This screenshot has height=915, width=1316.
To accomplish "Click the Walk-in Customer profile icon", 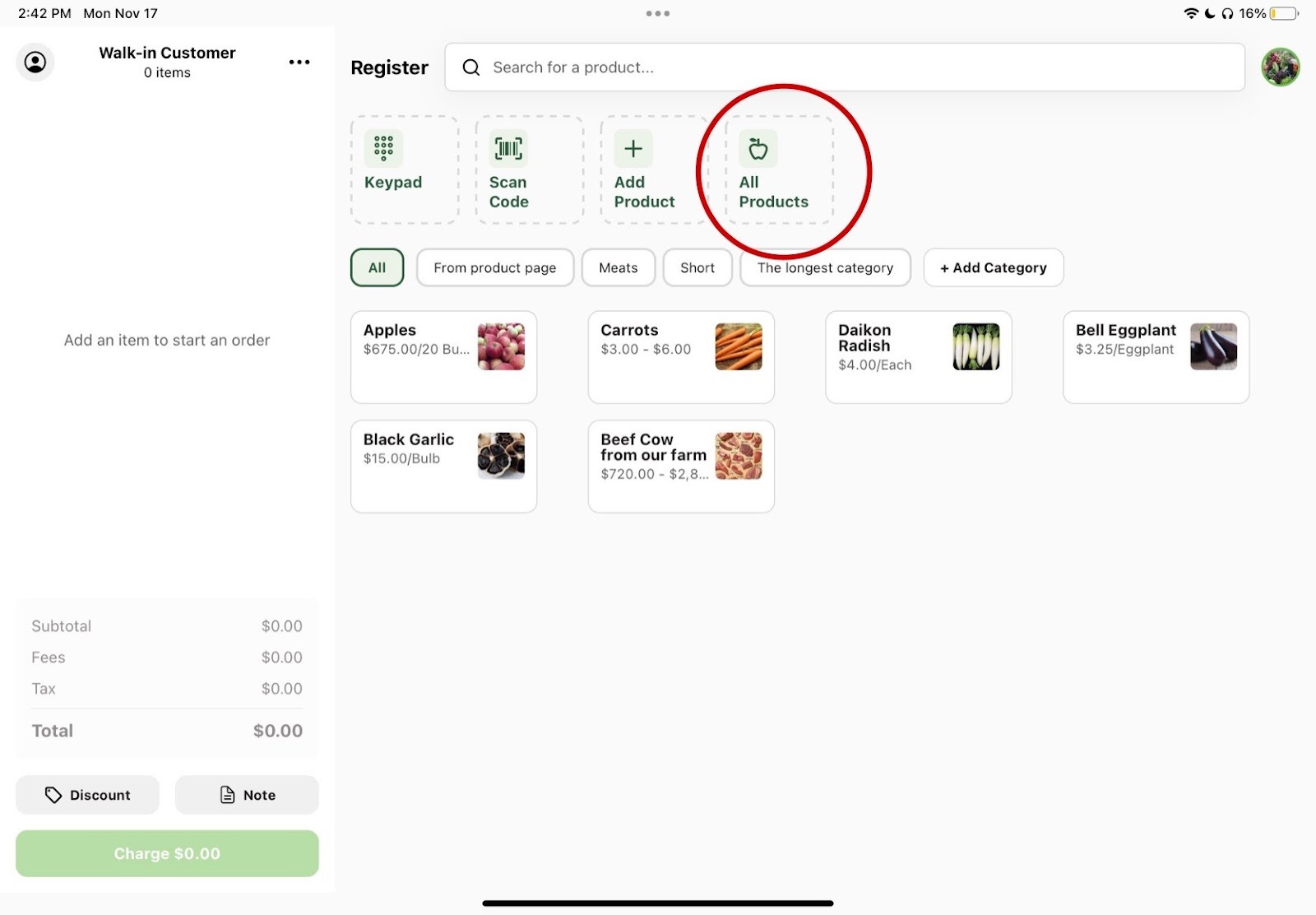I will tap(35, 63).
